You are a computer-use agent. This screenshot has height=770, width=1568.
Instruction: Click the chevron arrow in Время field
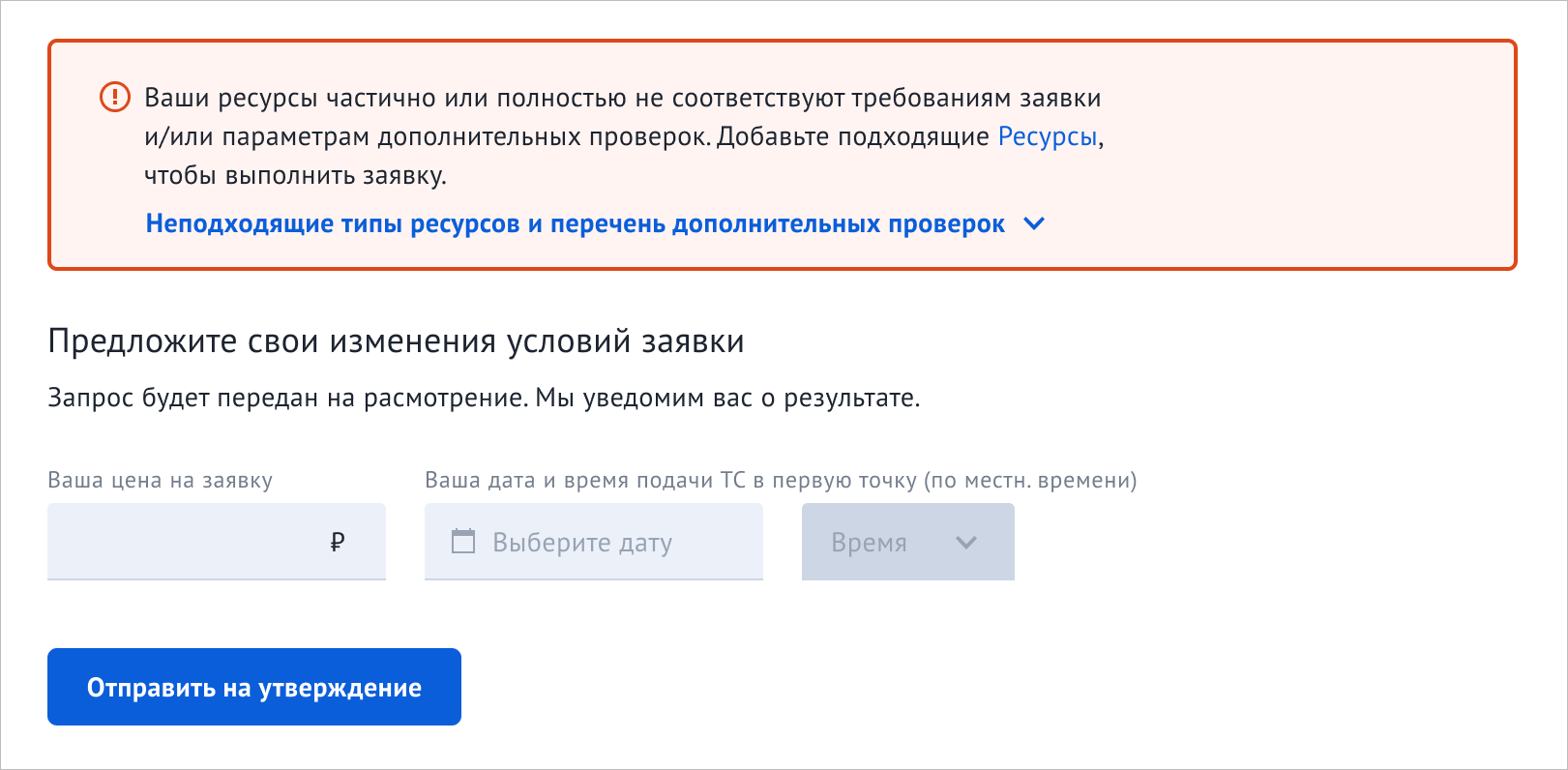(x=966, y=543)
